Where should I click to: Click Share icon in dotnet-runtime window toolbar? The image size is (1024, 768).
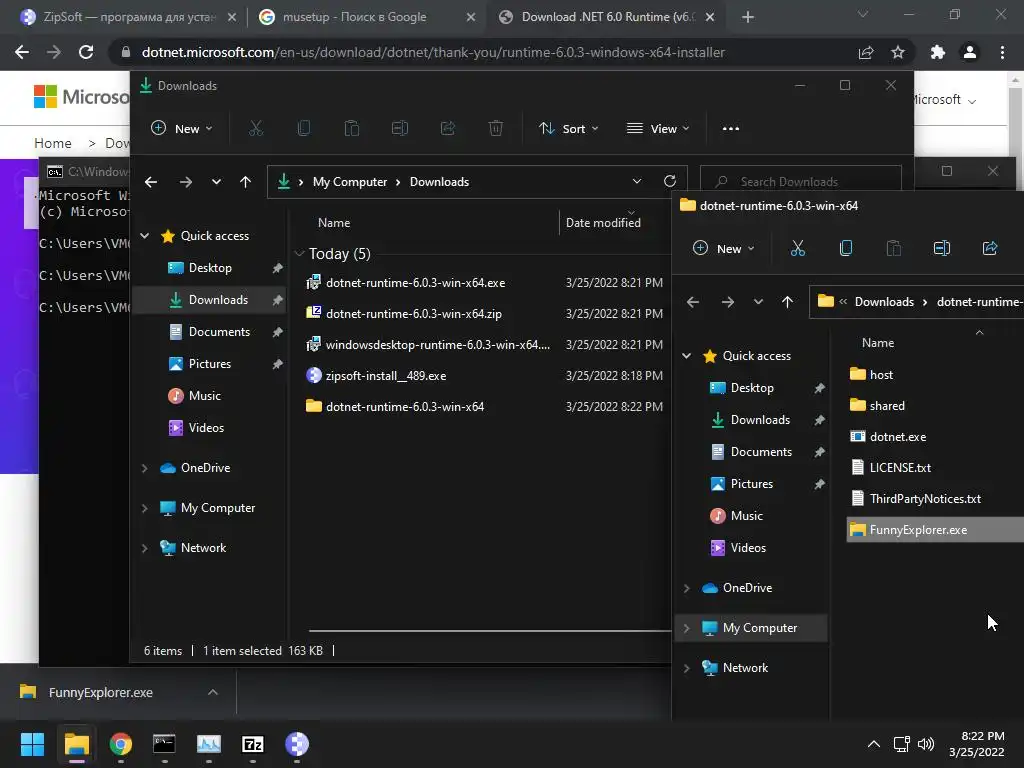click(990, 248)
